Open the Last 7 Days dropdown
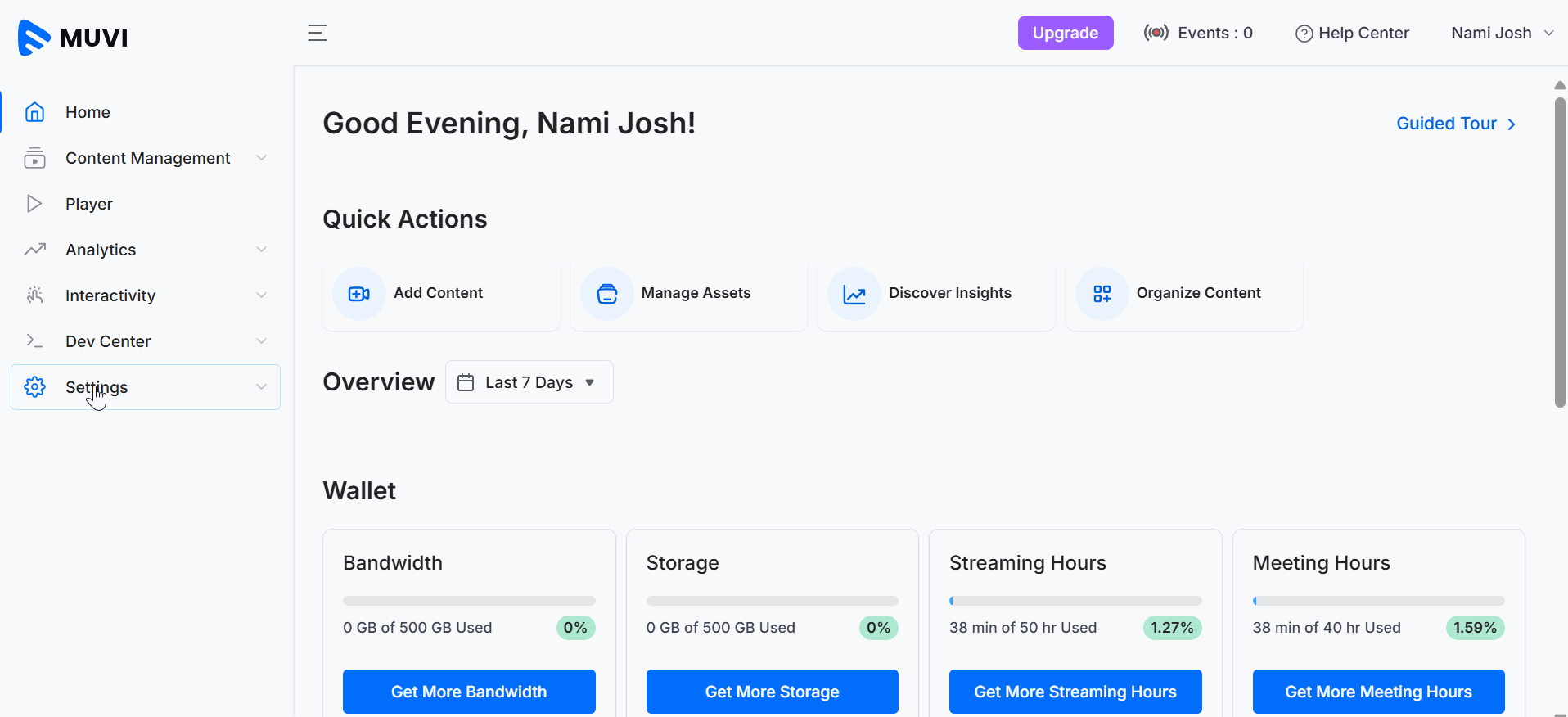Screen dimensions: 1568x717 (x=529, y=382)
